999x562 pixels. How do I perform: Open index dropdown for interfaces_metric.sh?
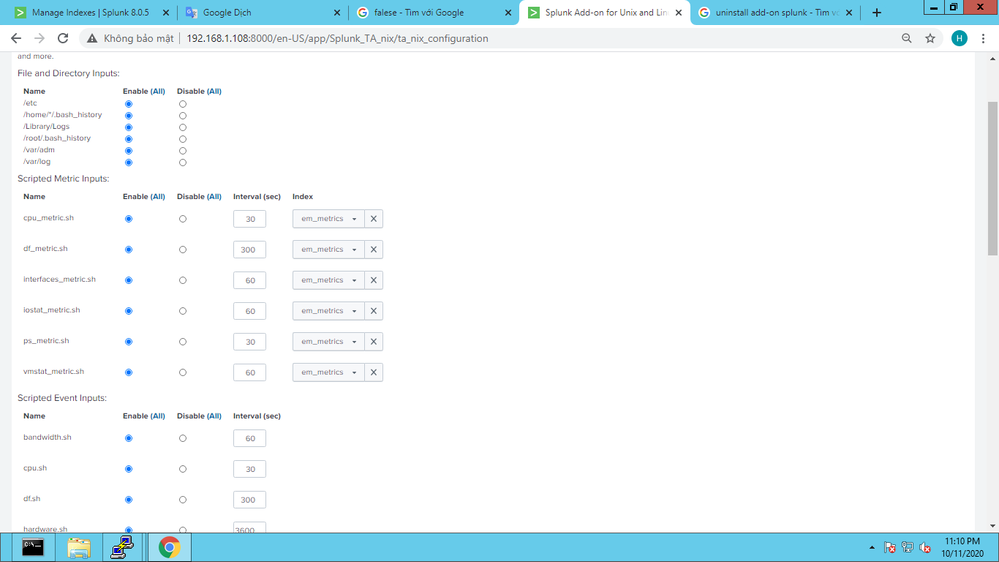pyautogui.click(x=328, y=280)
